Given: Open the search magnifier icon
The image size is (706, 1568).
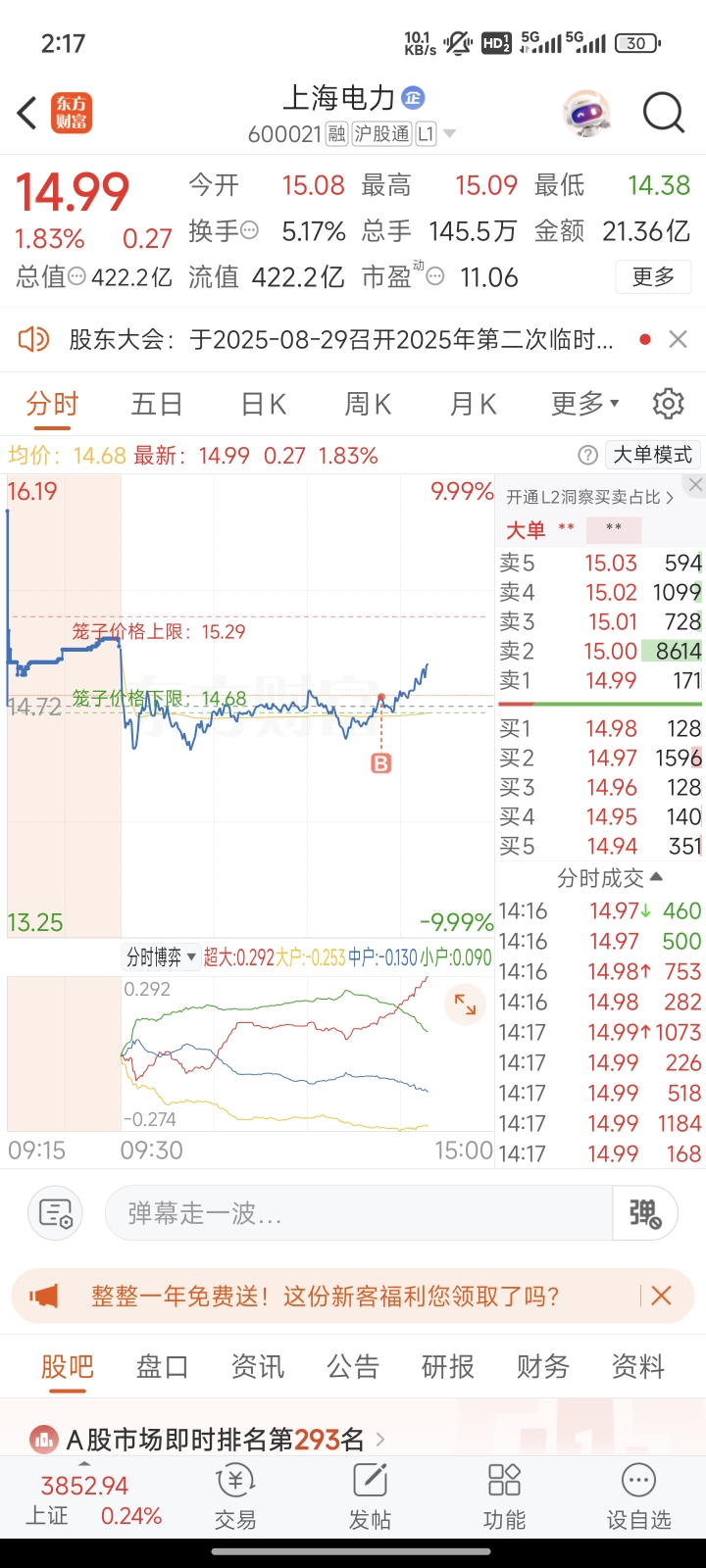Looking at the screenshot, I should tap(663, 113).
